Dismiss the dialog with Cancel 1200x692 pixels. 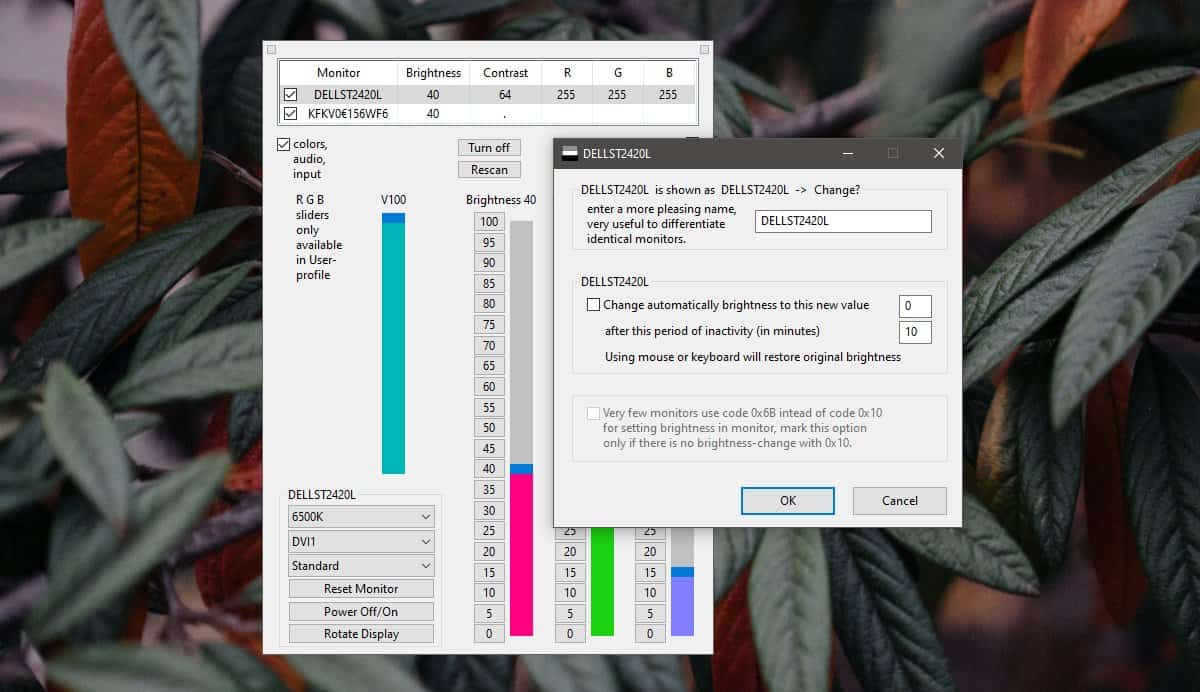pyautogui.click(x=898, y=500)
